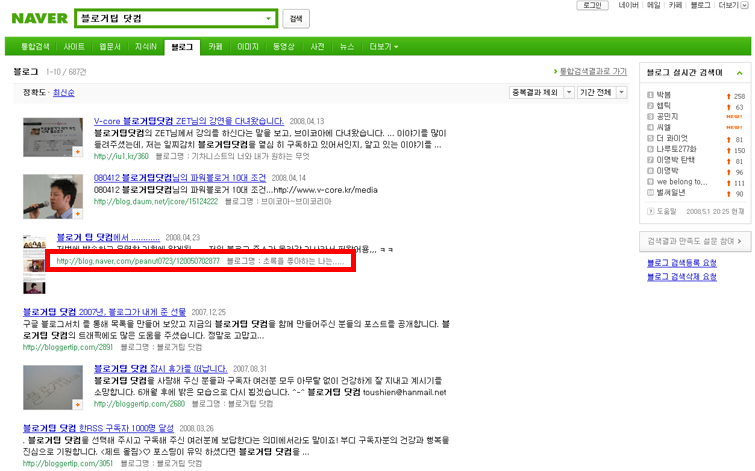Click the plus icon on the speaker thumbnail
Image resolution: width=755 pixels, height=471 pixels.
pyautogui.click(x=77, y=213)
